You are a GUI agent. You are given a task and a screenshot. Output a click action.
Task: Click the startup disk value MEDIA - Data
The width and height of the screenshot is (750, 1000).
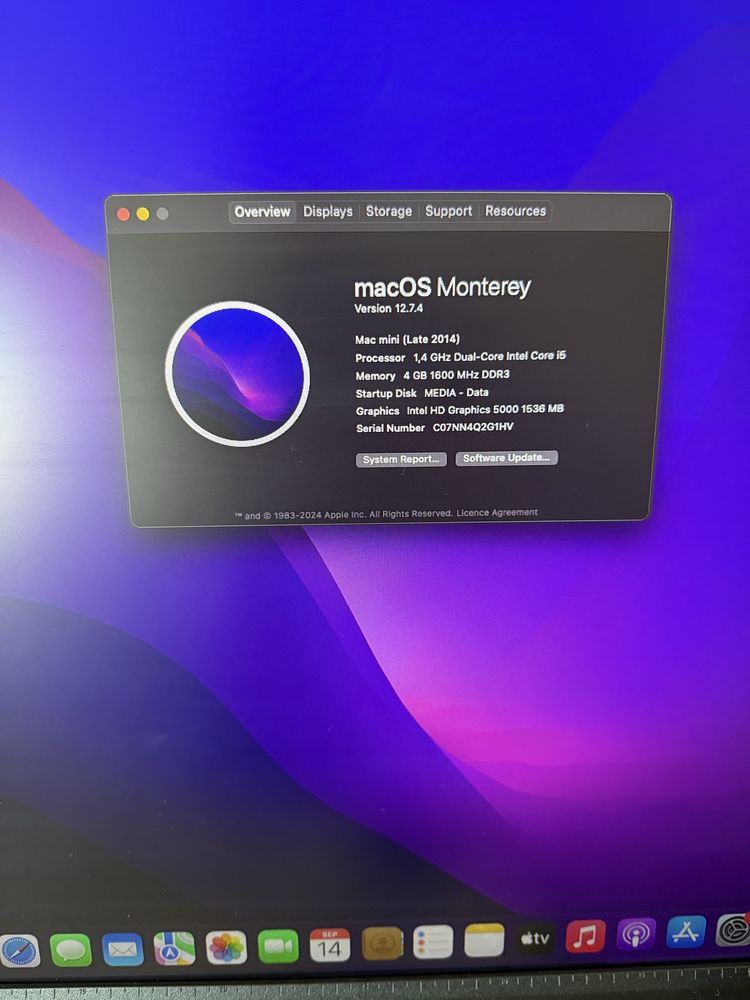[456, 392]
